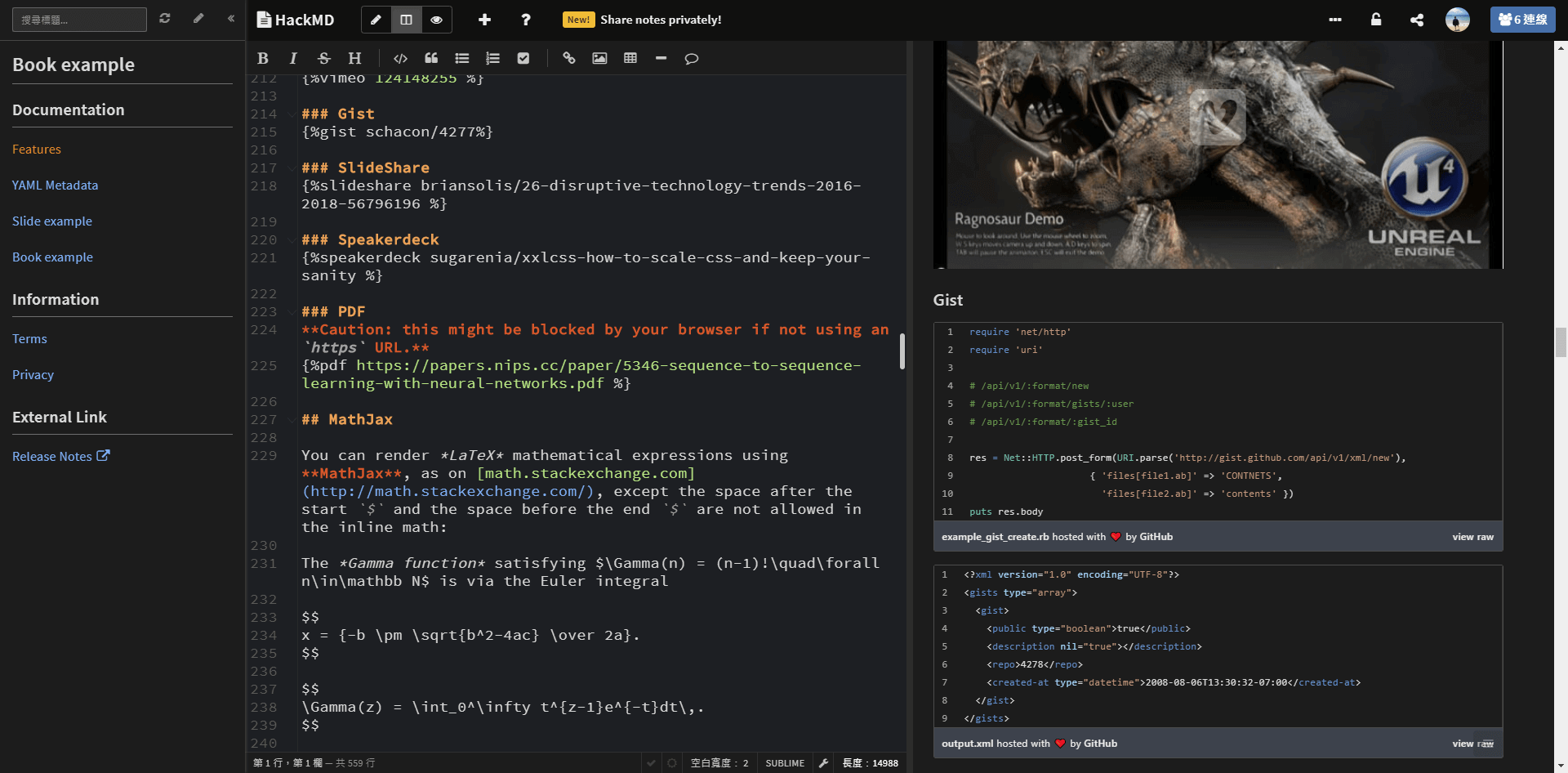The height and width of the screenshot is (773, 1568).
Task: Switch to edit-only mode
Action: [376, 20]
